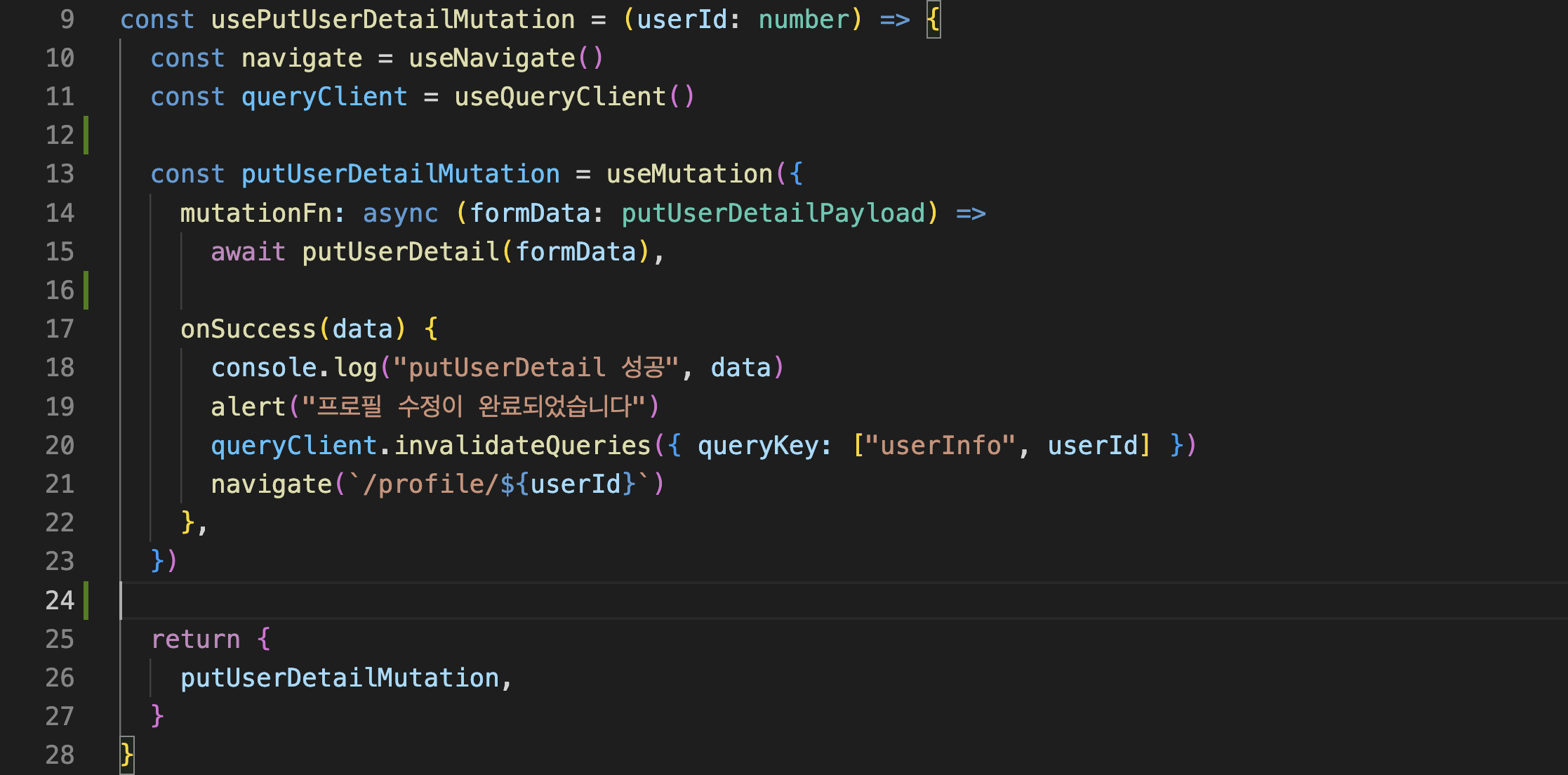
Task: Click the await keyword on line 15
Action: pos(248,252)
